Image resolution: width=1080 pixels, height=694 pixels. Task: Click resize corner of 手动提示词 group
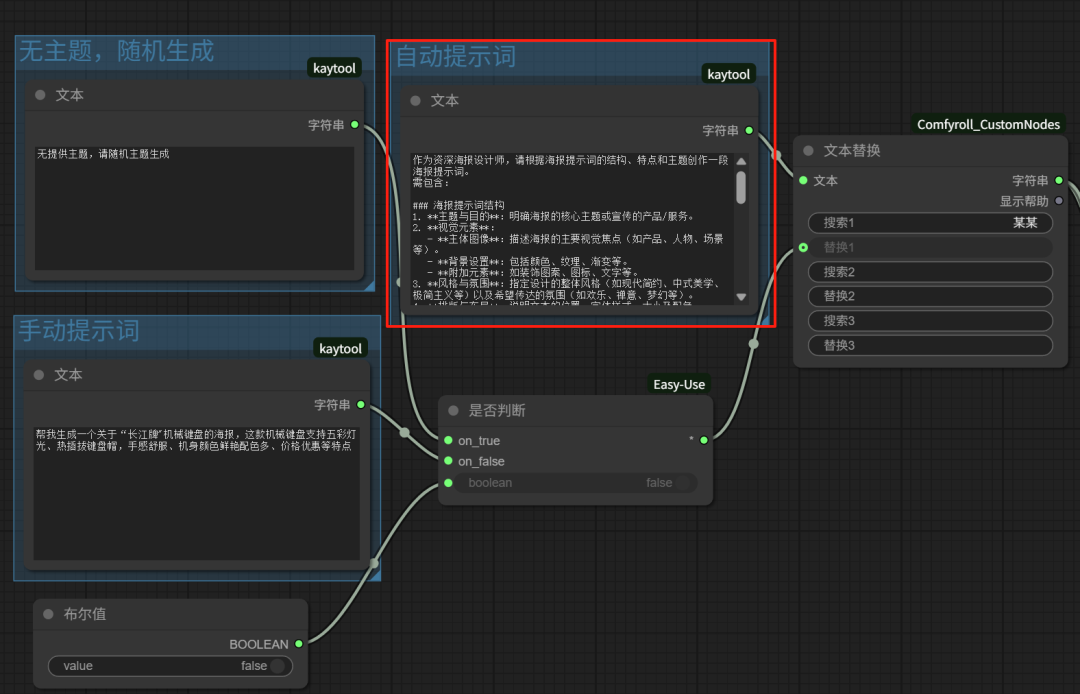pos(376,576)
